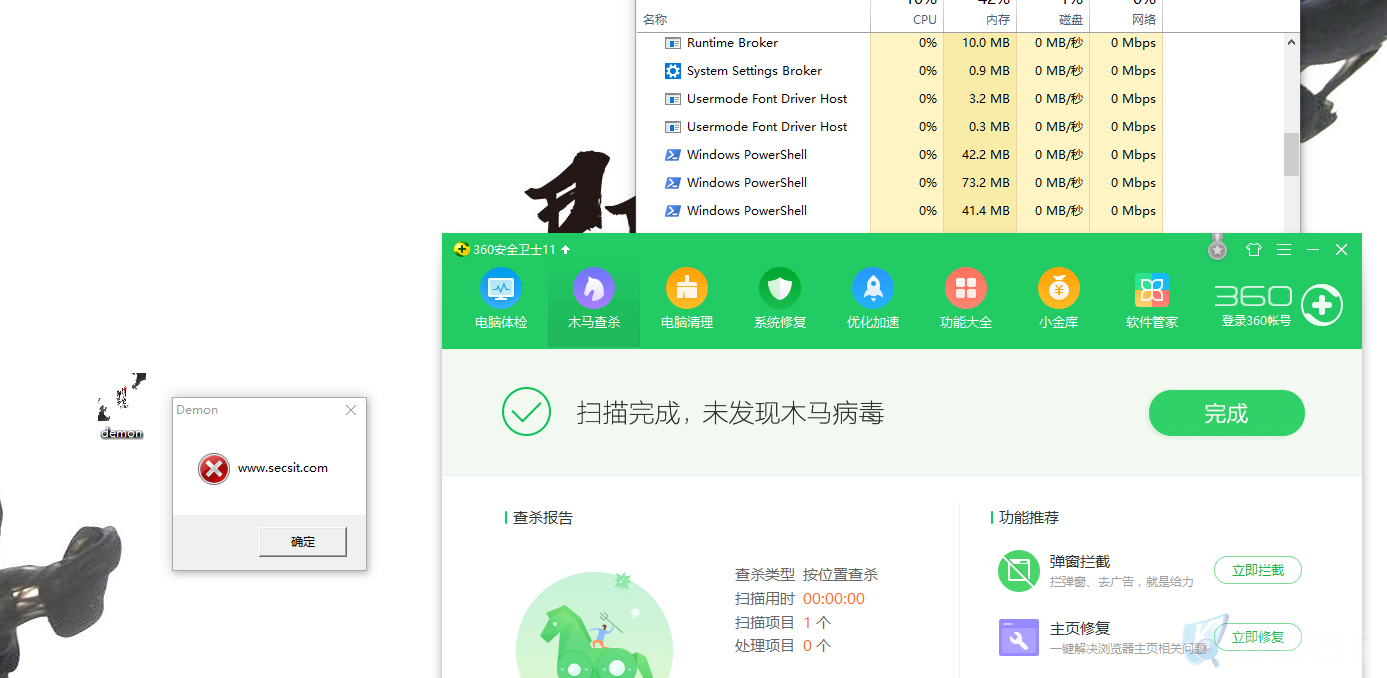Click the System Settings Broker gear icon
This screenshot has height=678, width=1387.
(x=673, y=71)
